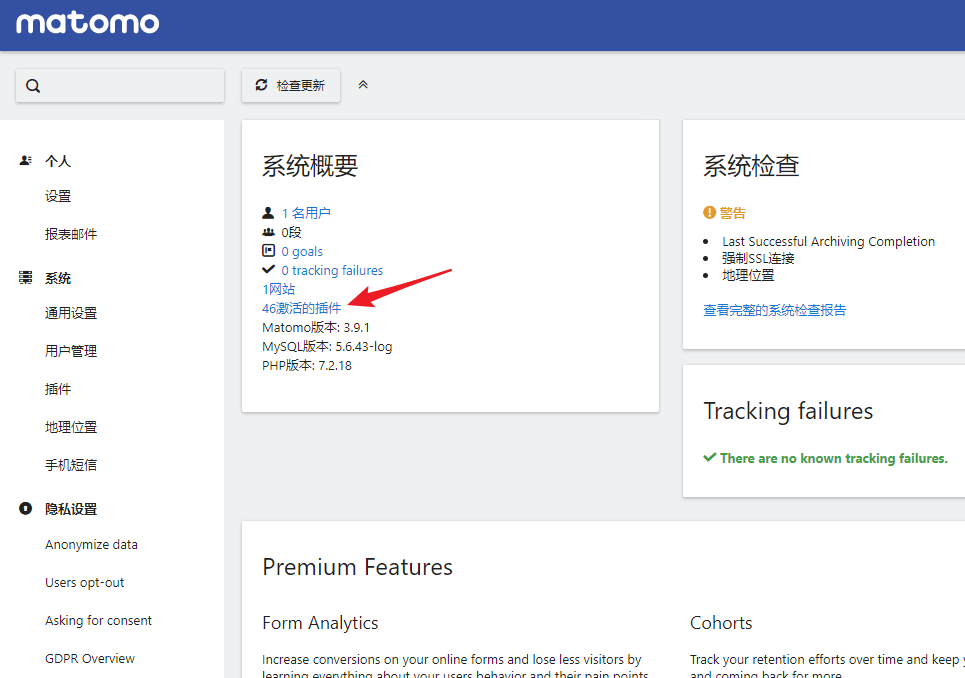Open the 0 goals link
Image resolution: width=965 pixels, height=678 pixels.
302,252
